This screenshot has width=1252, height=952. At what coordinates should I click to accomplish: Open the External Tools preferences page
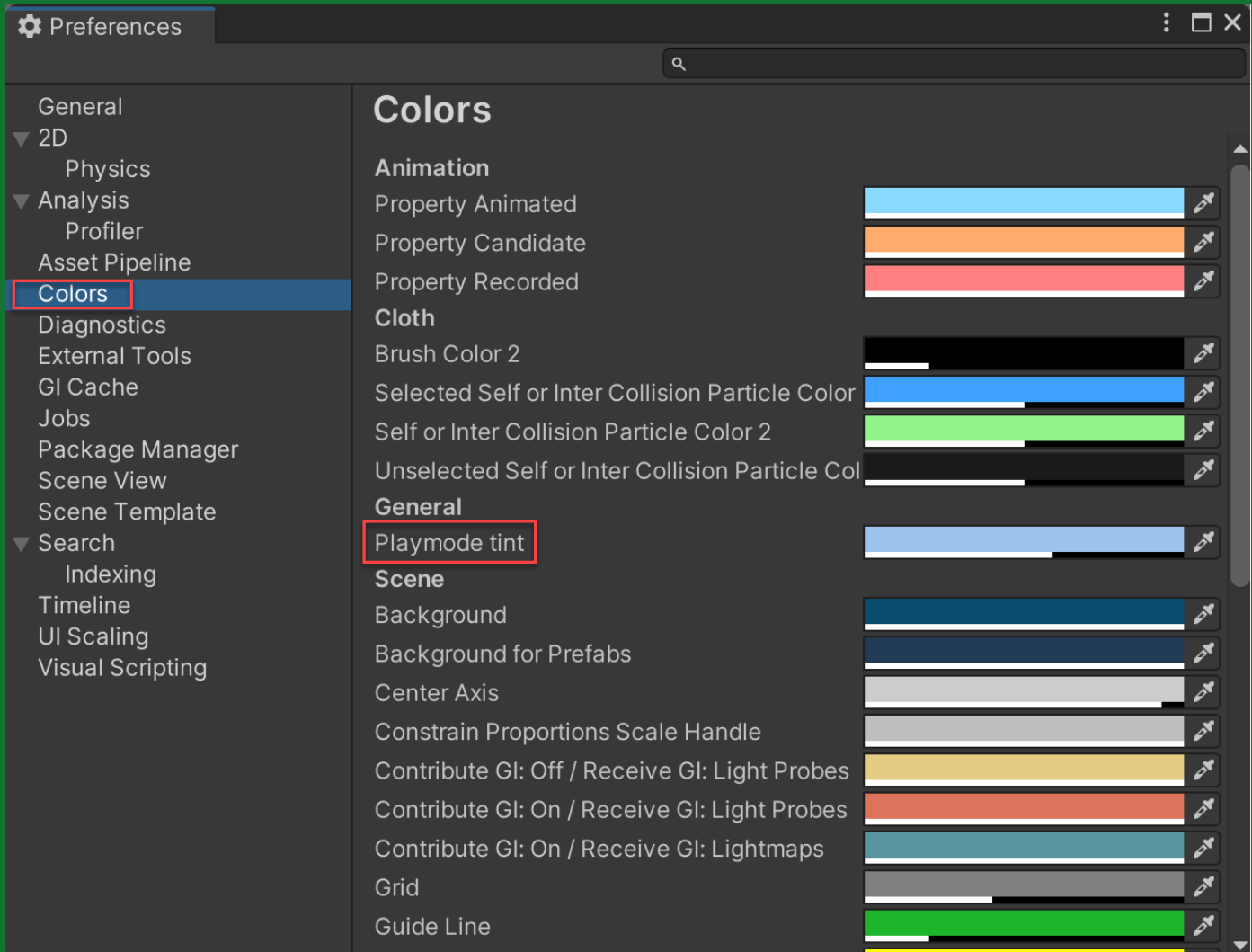[x=114, y=356]
